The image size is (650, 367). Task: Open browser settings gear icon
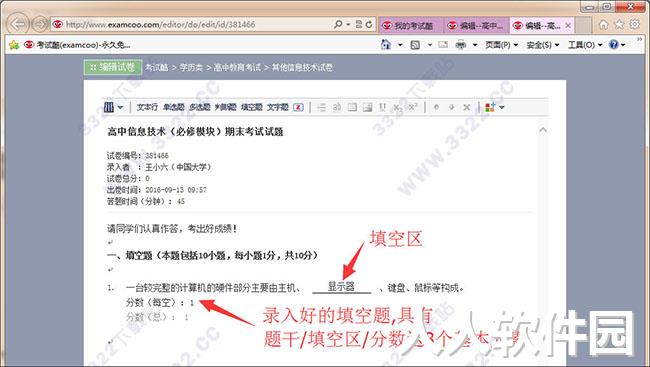click(635, 24)
